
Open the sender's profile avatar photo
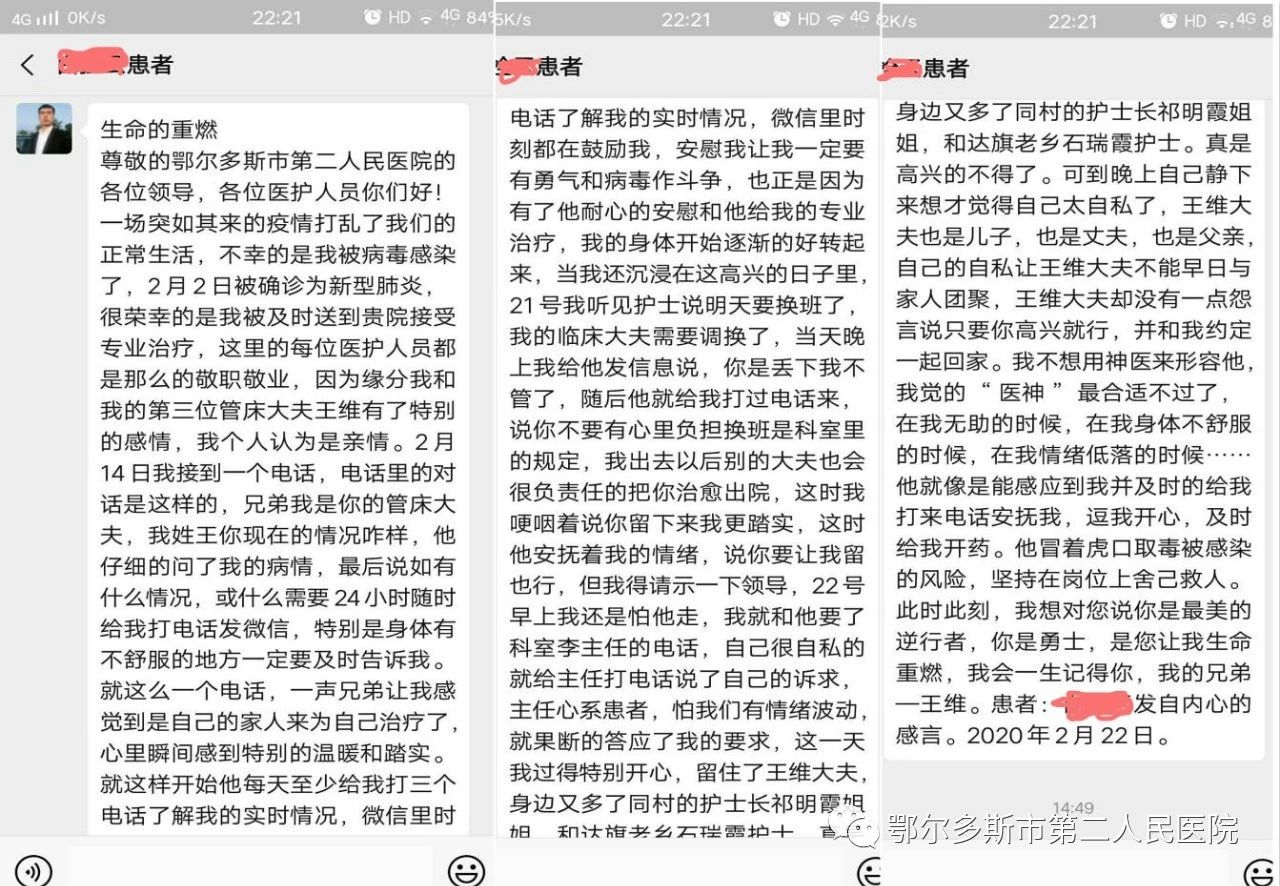tap(44, 129)
